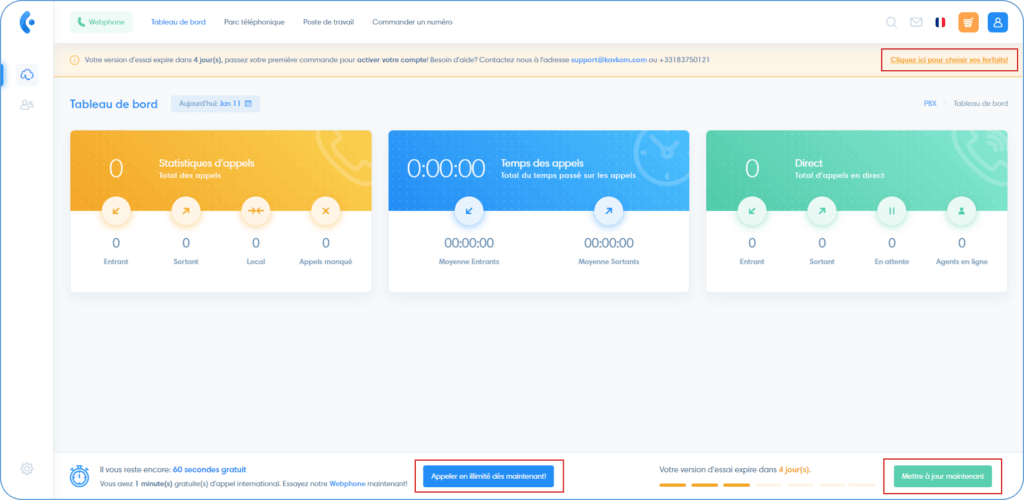Open the mail envelope icon

click(x=916, y=22)
